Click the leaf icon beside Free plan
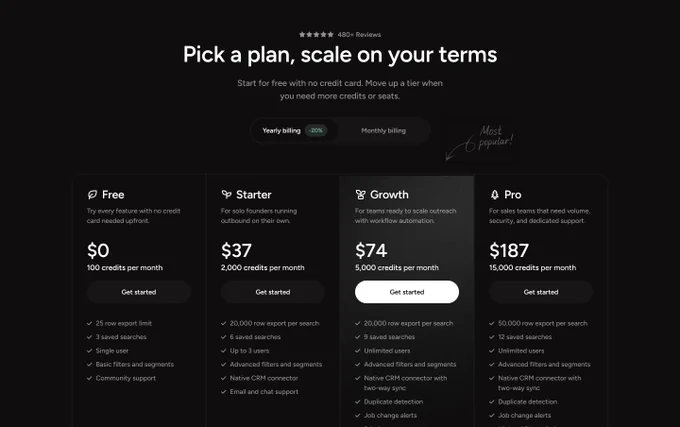Image resolution: width=680 pixels, height=427 pixels. [x=92, y=195]
